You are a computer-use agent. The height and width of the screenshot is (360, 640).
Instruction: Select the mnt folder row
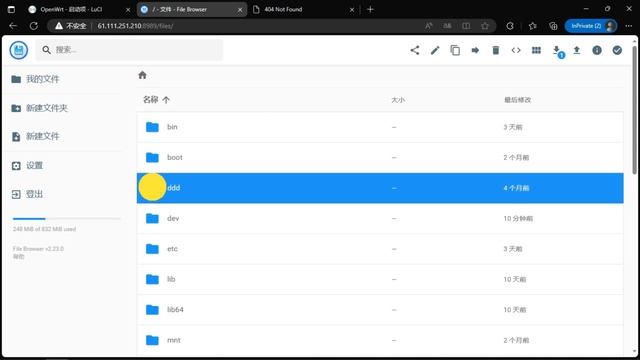tap(380, 340)
